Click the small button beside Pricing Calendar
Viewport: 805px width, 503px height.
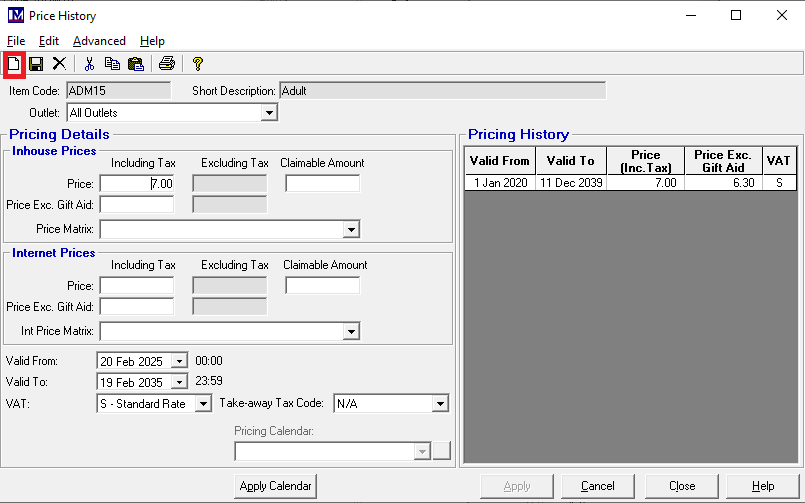pyautogui.click(x=442, y=451)
